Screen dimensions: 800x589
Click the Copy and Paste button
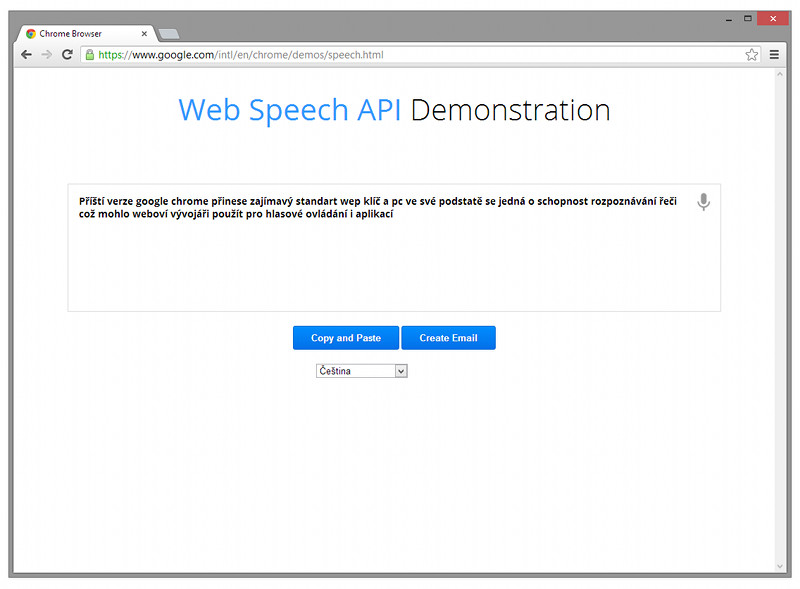pyautogui.click(x=346, y=338)
